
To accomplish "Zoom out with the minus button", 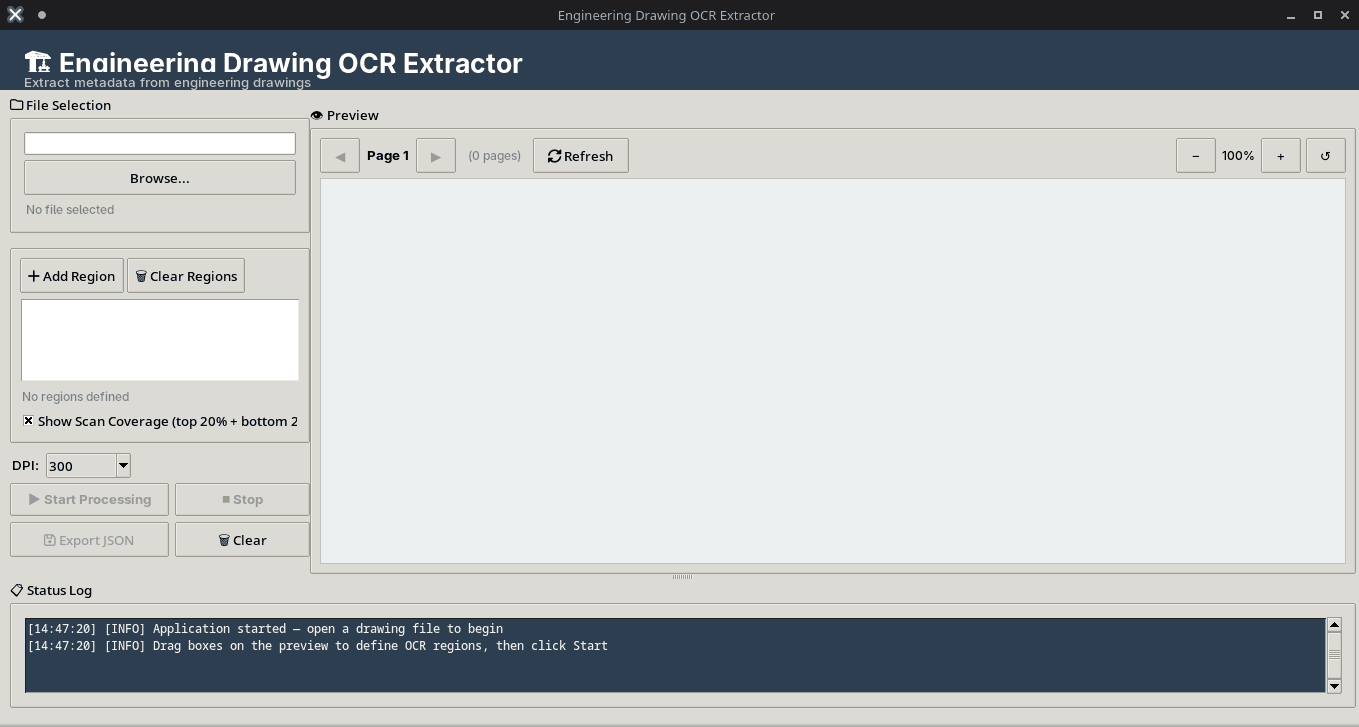I will pos(1196,156).
